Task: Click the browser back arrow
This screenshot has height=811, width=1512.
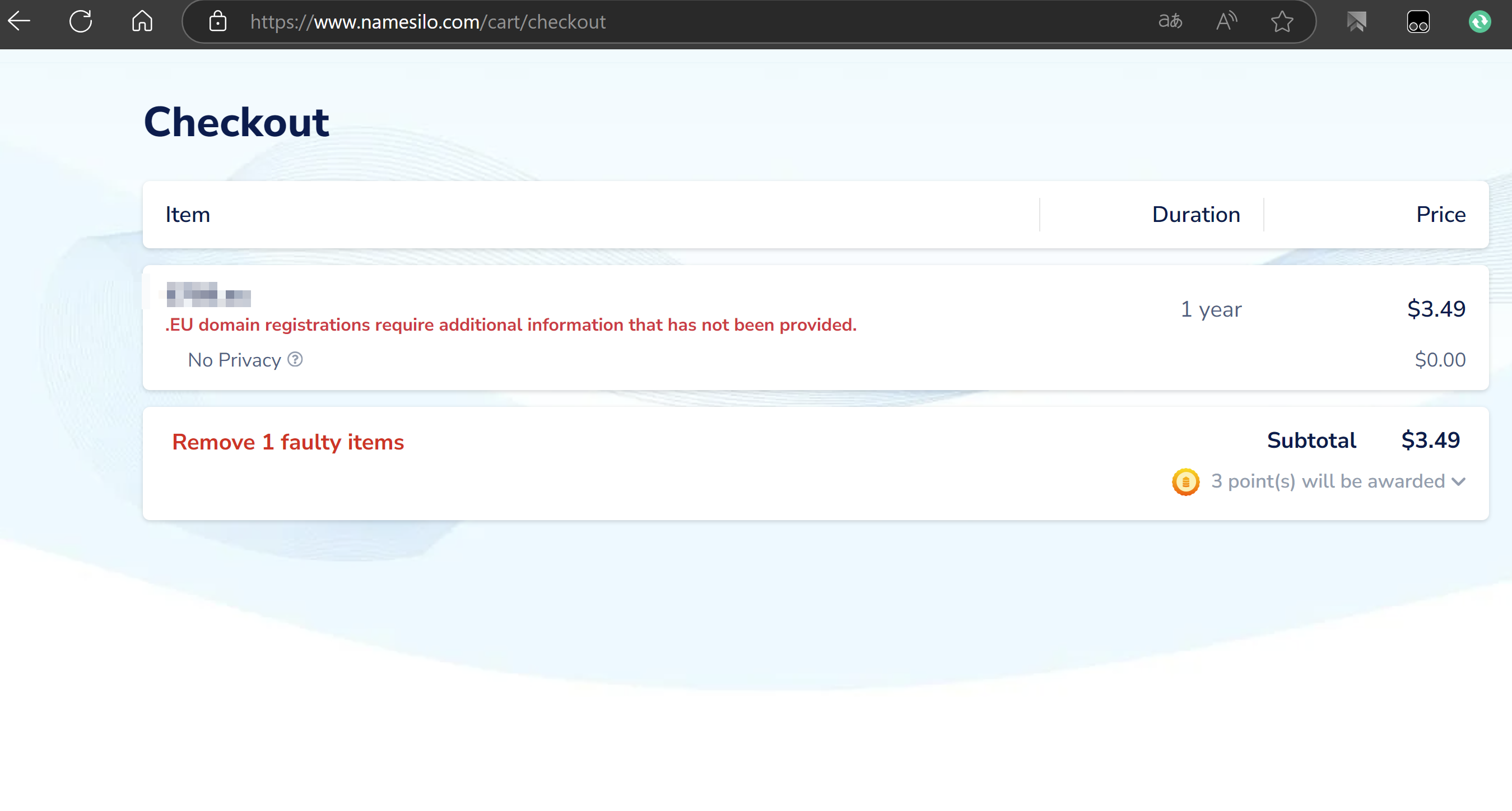Action: pyautogui.click(x=19, y=21)
